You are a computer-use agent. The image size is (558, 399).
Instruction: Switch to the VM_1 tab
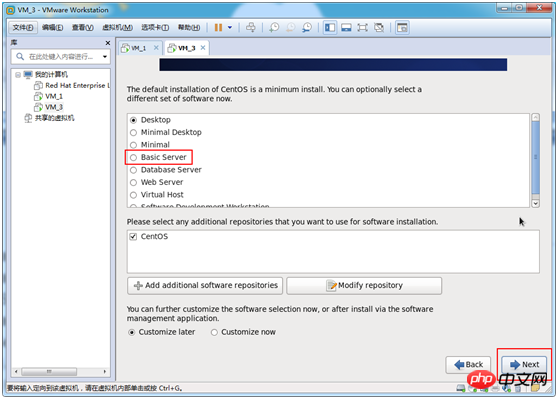(138, 48)
